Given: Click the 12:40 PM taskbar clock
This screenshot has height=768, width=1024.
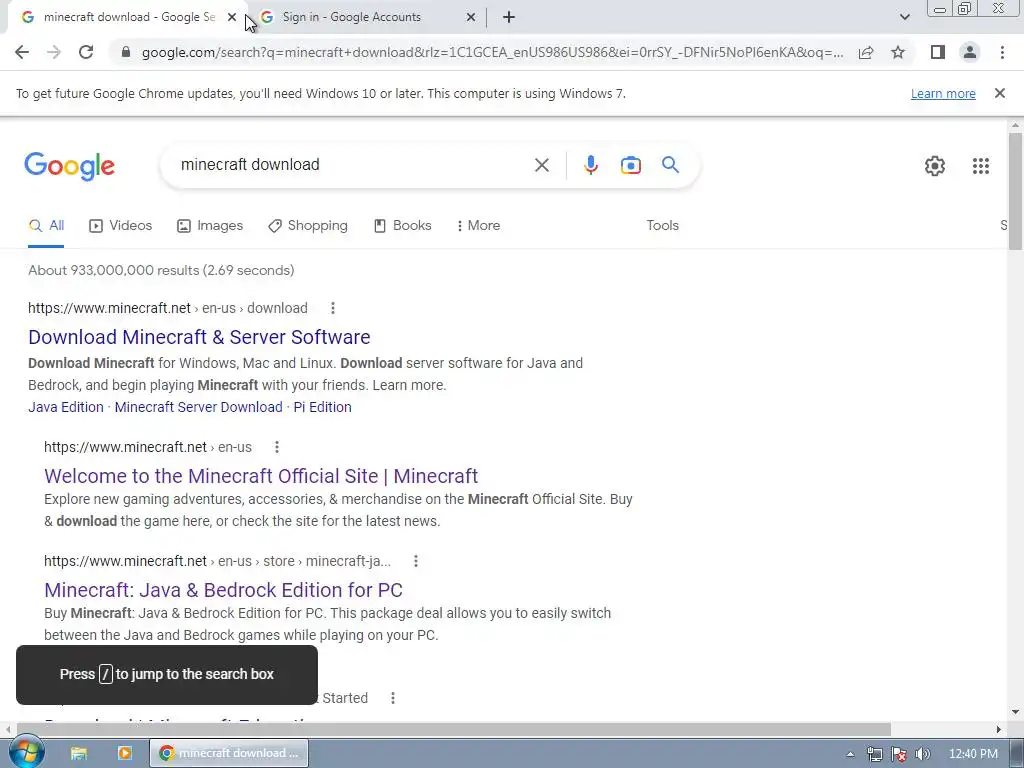Looking at the screenshot, I should pyautogui.click(x=973, y=754).
